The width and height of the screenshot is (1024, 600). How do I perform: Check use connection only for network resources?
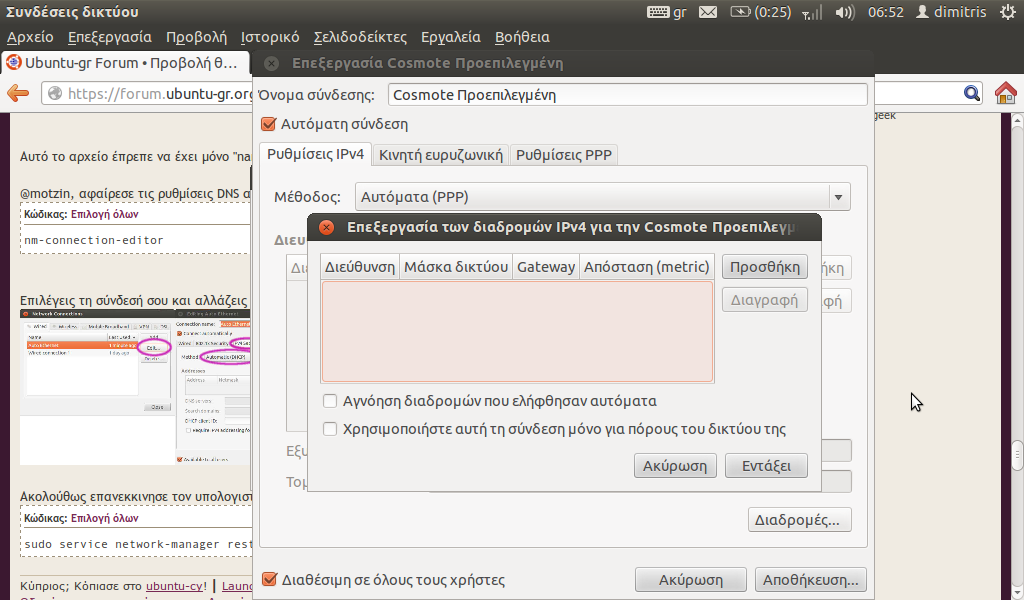tap(330, 429)
